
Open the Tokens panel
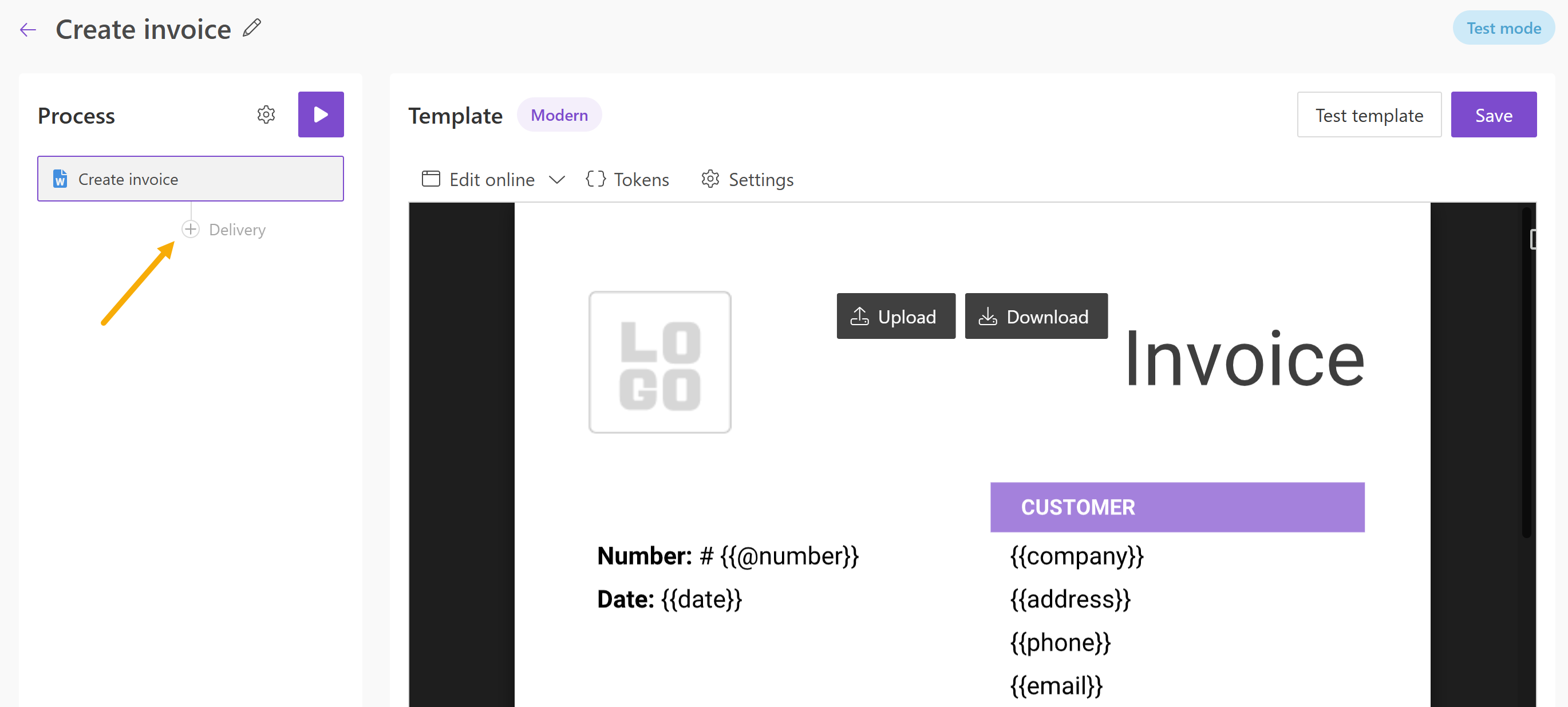627,179
